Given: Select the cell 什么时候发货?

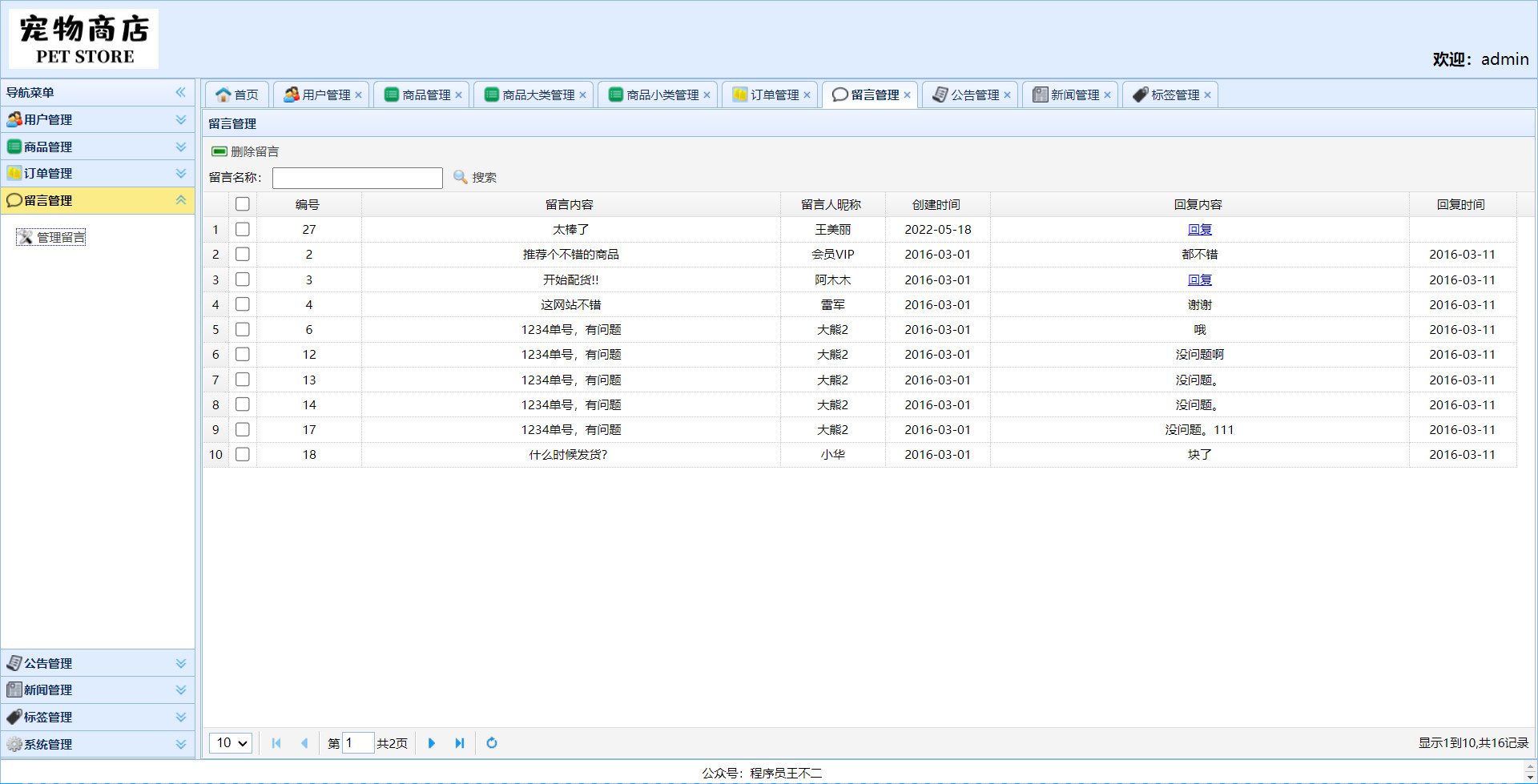Looking at the screenshot, I should point(570,454).
